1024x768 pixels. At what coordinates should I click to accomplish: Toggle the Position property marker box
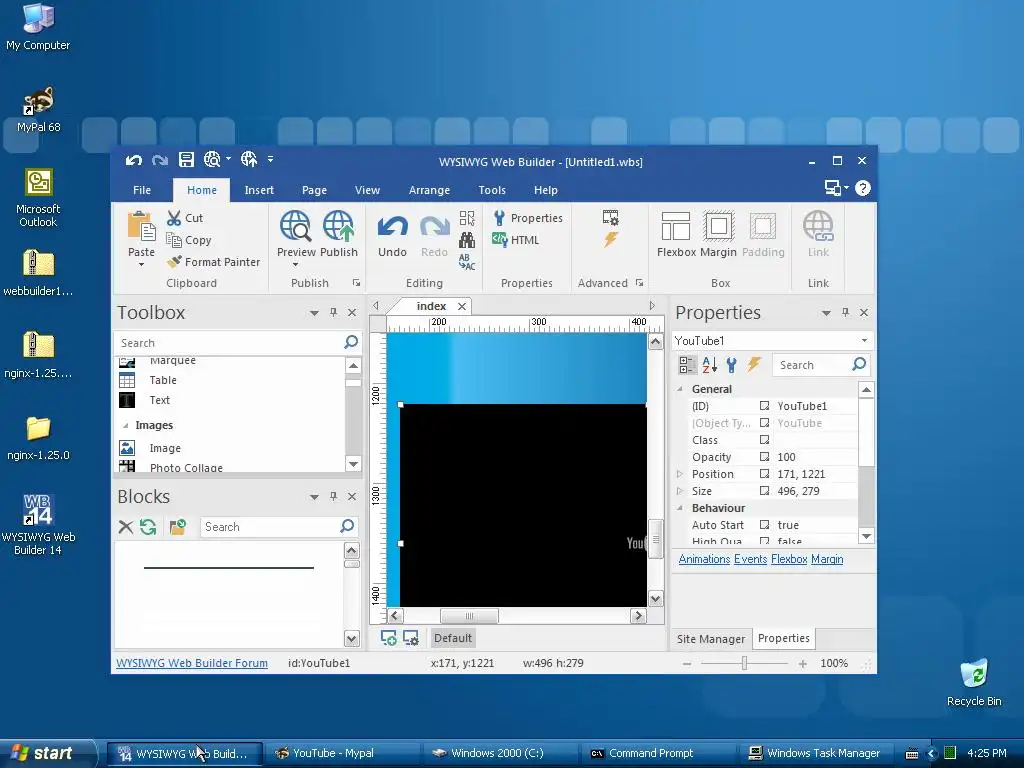coord(764,474)
